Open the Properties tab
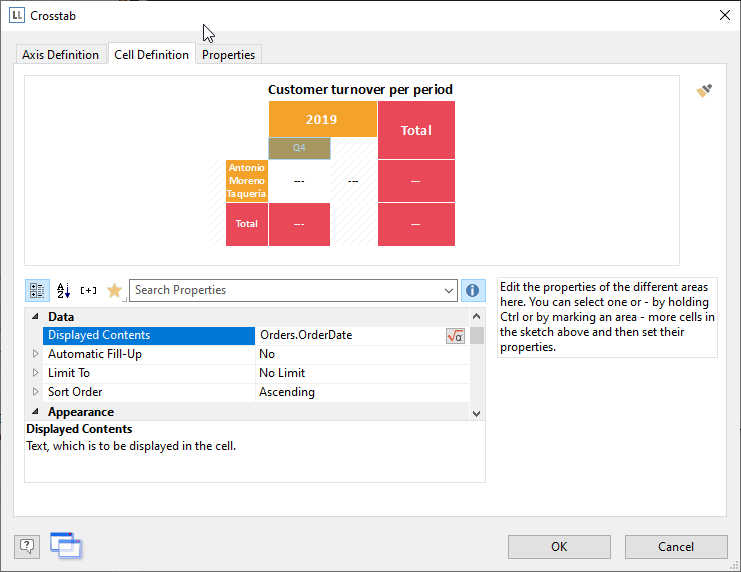This screenshot has height=572, width=741. click(228, 55)
